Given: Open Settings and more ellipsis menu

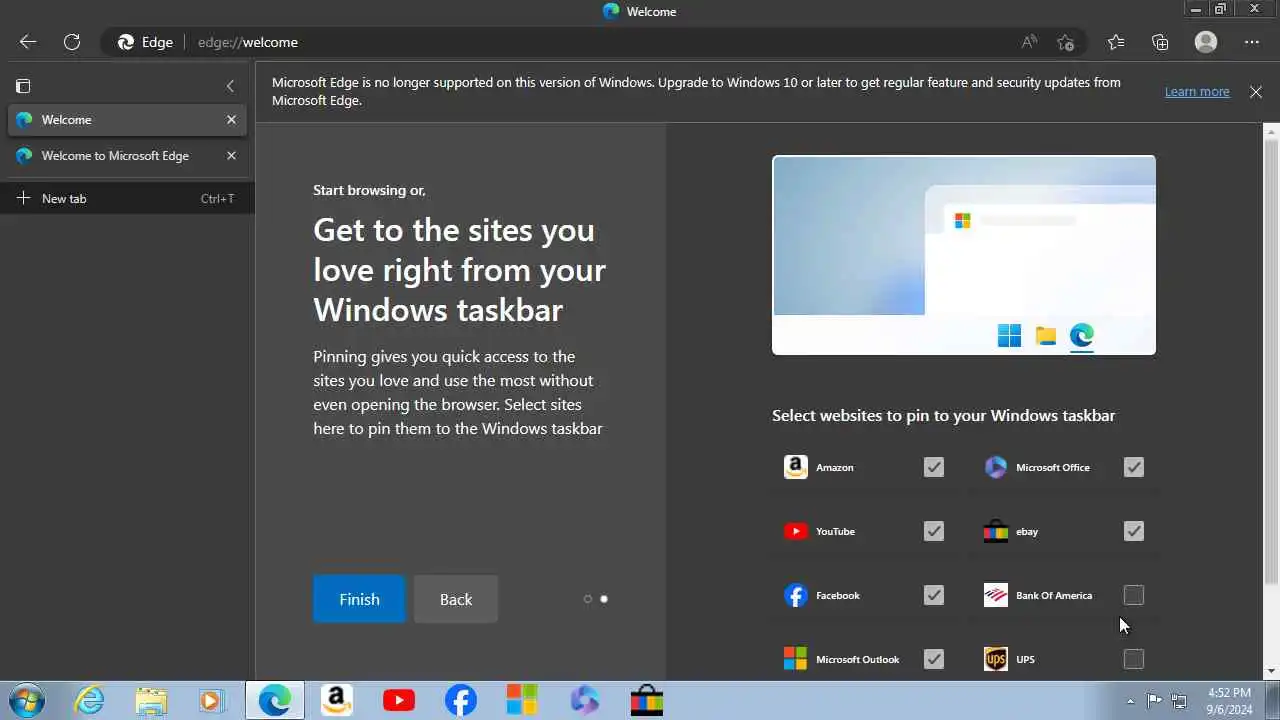Looking at the screenshot, I should [x=1252, y=42].
